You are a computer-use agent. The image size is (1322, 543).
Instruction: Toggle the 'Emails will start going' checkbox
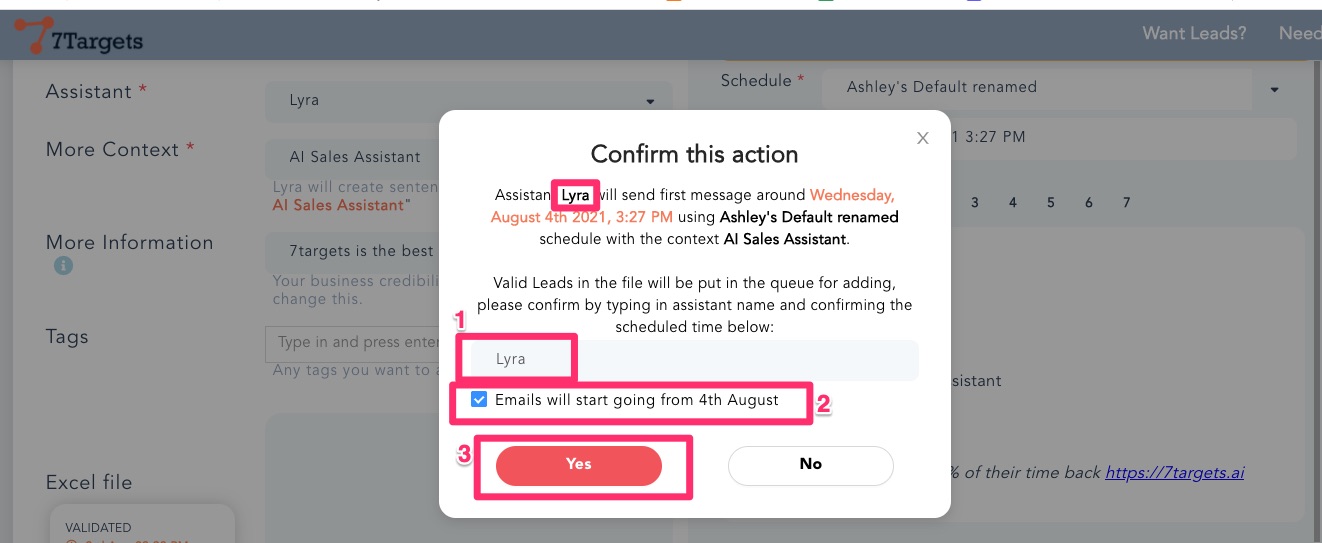click(480, 400)
